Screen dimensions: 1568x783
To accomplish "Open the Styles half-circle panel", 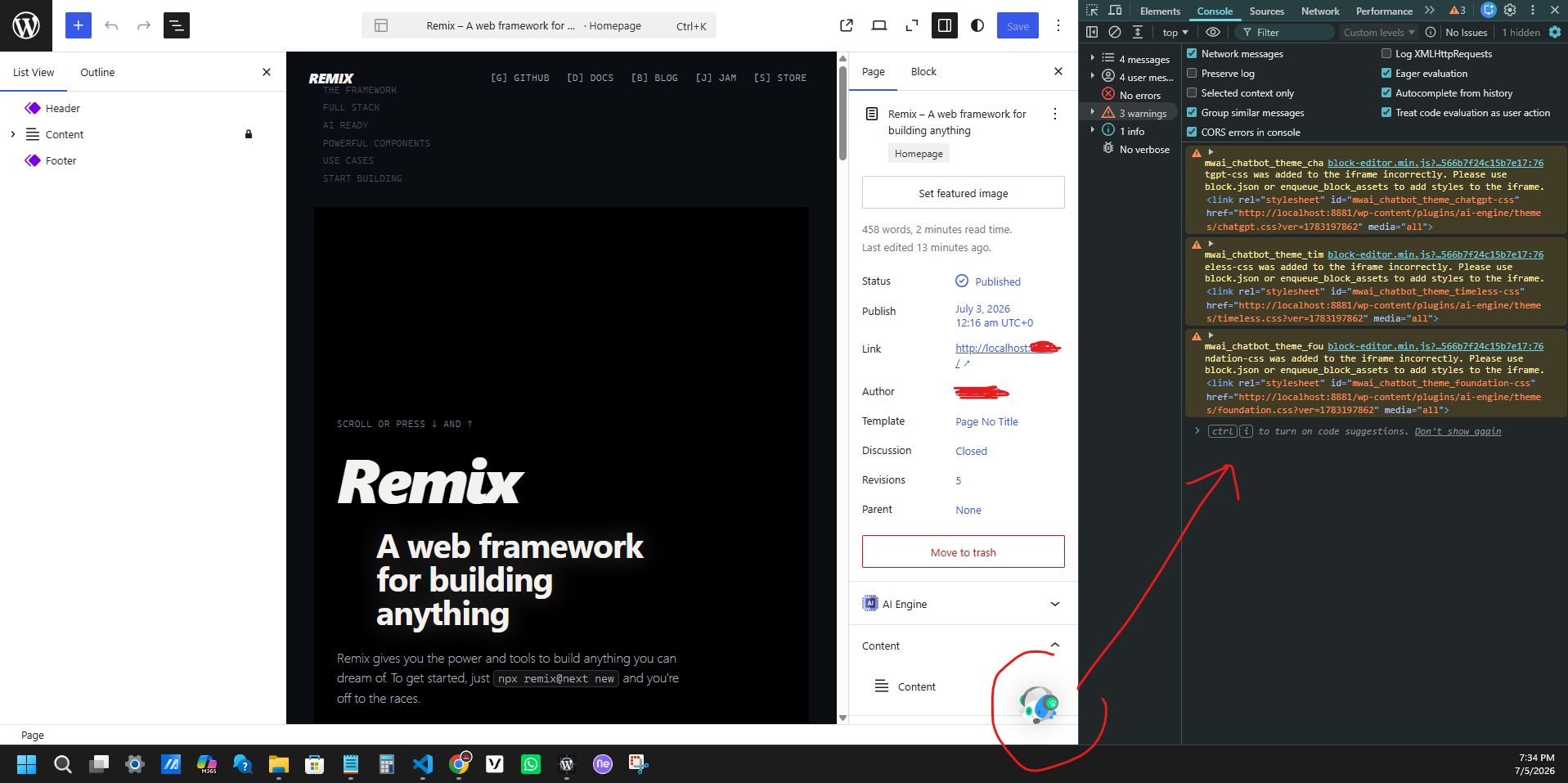I will (977, 25).
